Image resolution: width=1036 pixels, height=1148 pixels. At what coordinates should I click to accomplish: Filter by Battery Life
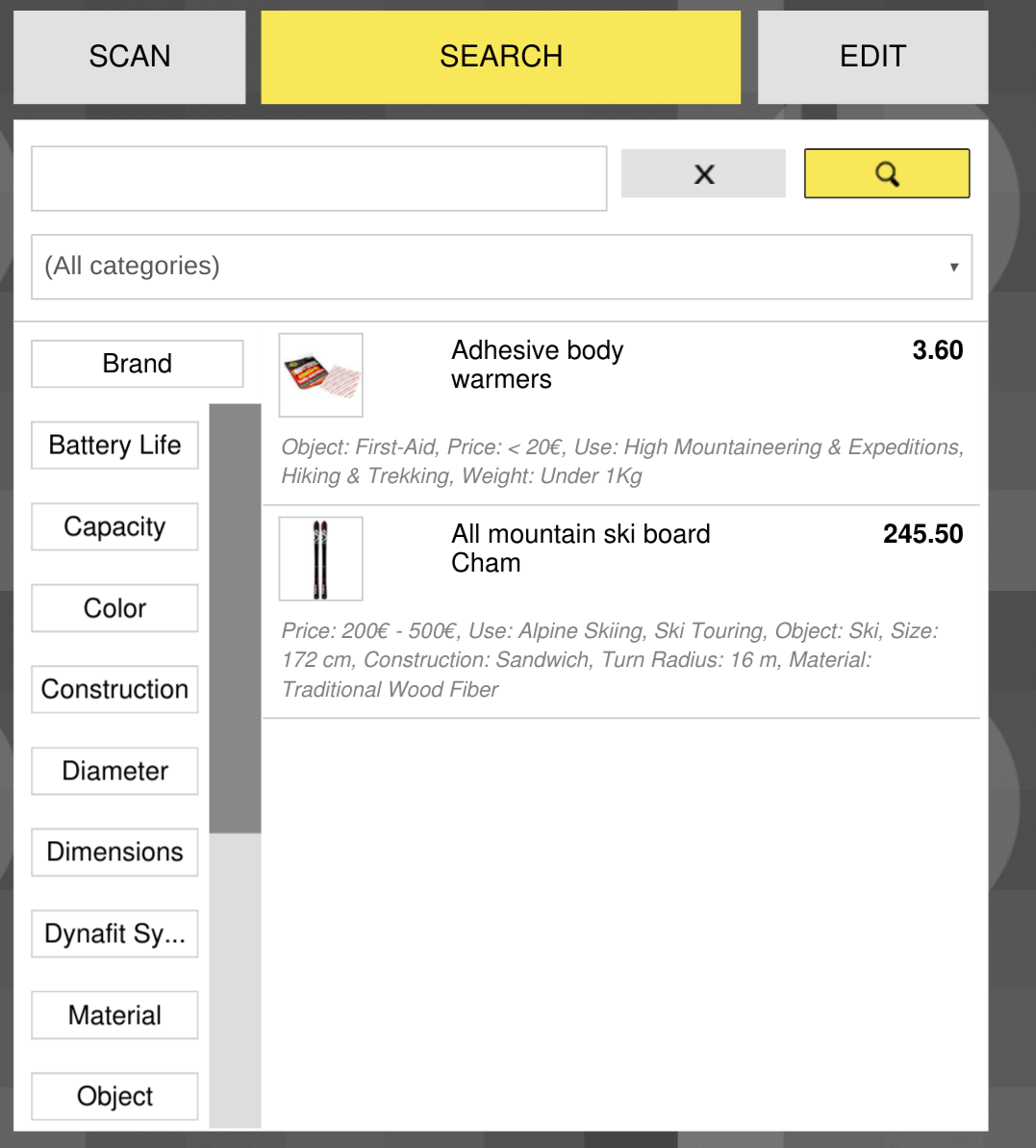(114, 446)
